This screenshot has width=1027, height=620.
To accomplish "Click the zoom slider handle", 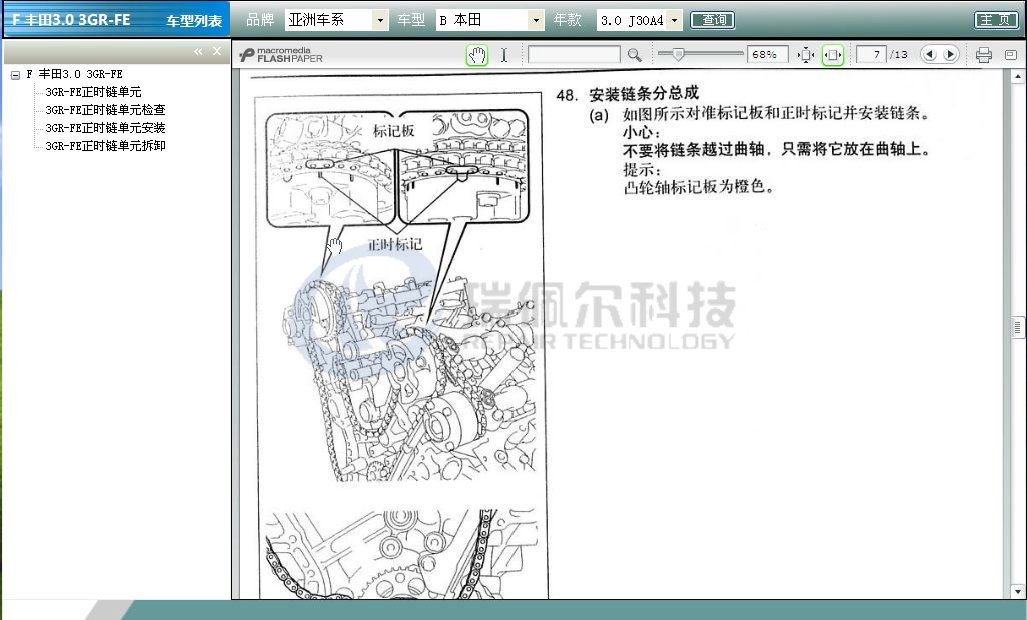I will (x=678, y=54).
